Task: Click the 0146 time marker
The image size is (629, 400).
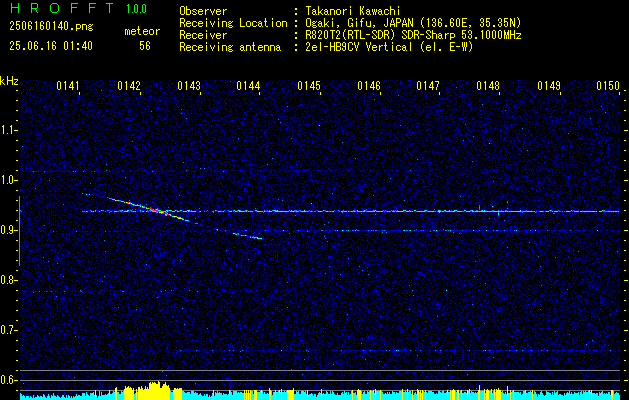Action: pyautogui.click(x=369, y=86)
